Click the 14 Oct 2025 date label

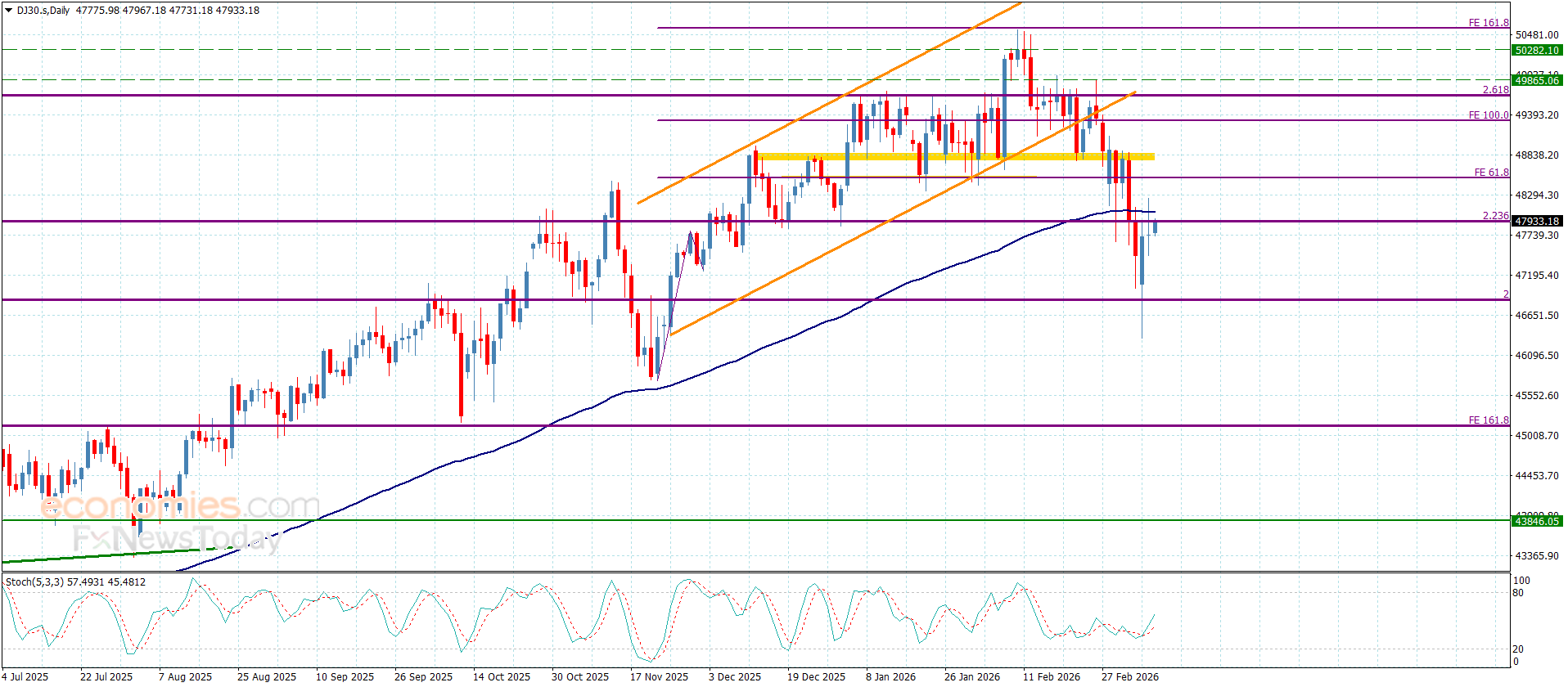click(x=502, y=677)
